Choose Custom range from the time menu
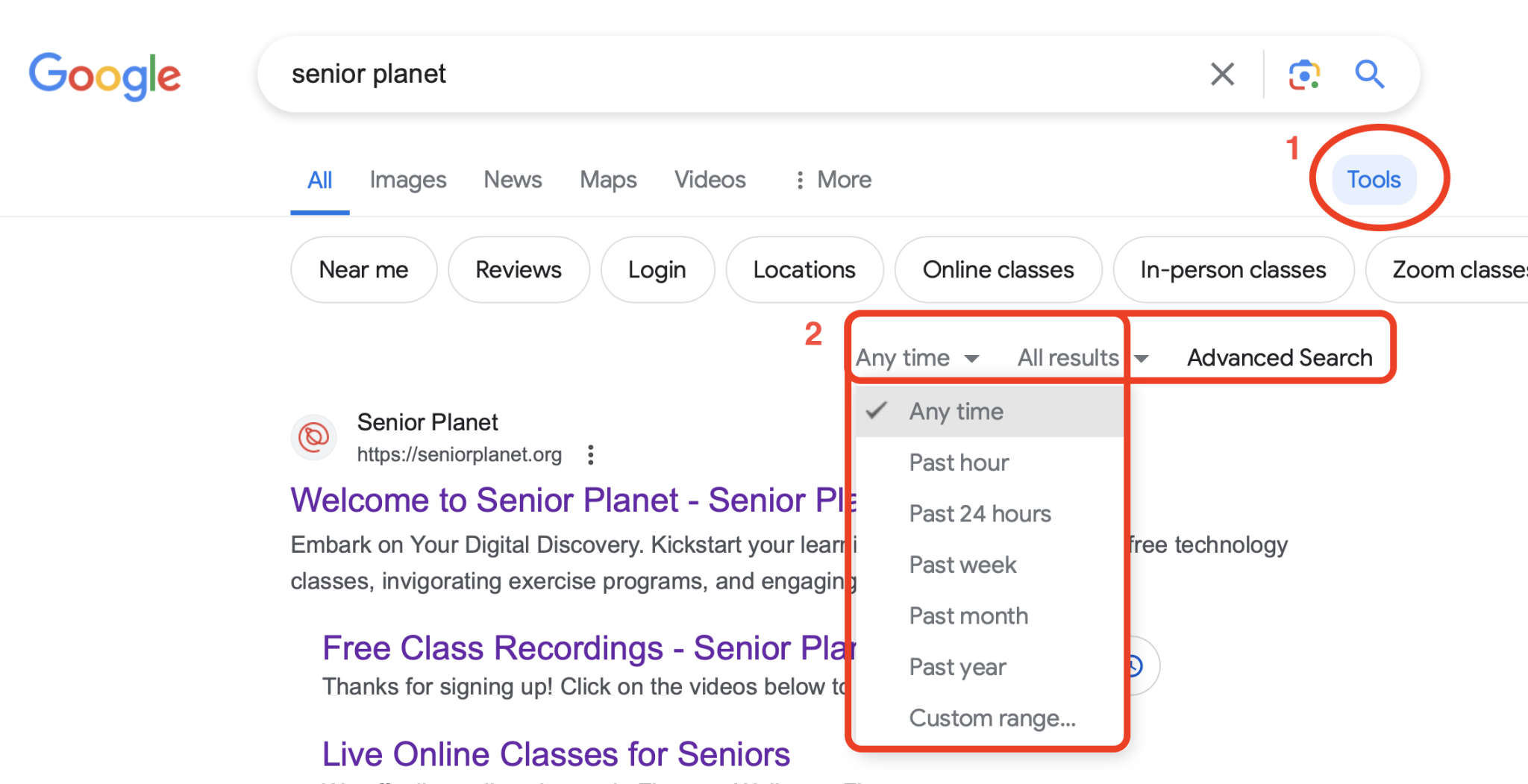Viewport: 1528px width, 784px height. click(992, 718)
